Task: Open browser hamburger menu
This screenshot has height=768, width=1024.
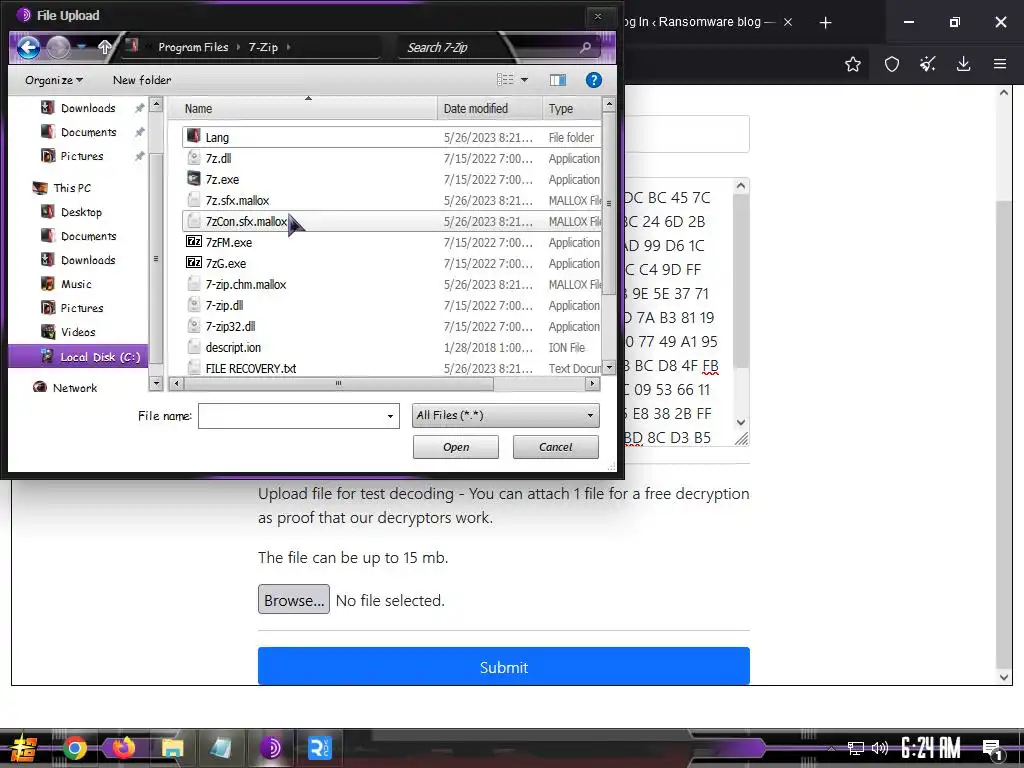Action: coord(1000,64)
